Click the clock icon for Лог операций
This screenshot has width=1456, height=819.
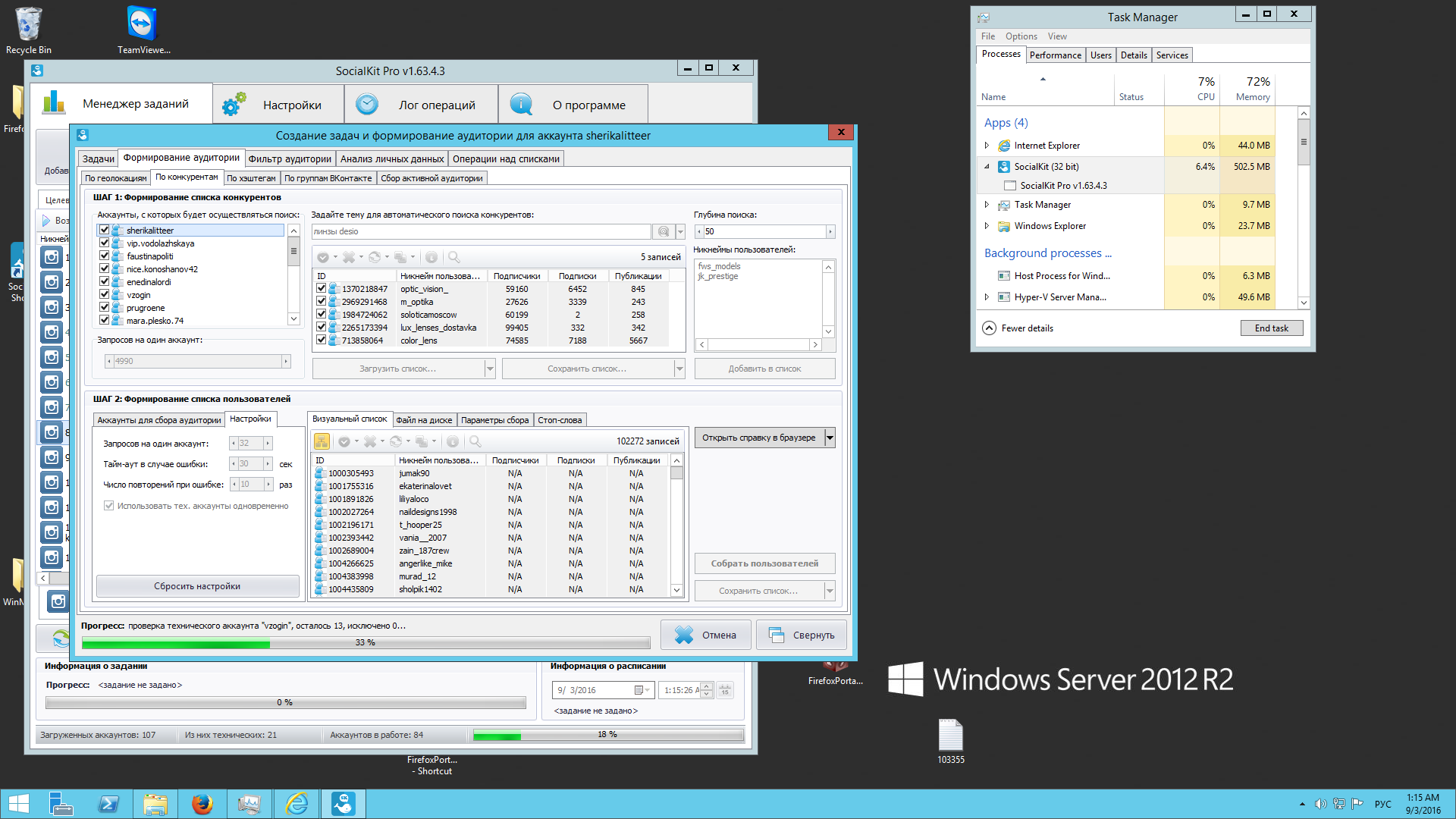[367, 104]
